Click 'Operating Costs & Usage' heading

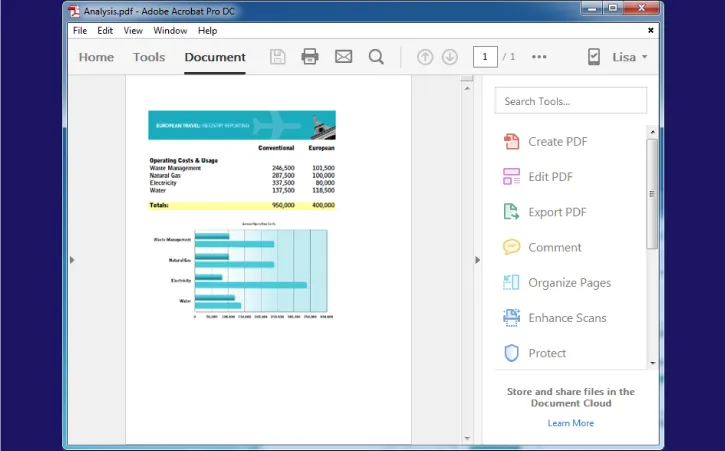click(x=184, y=161)
